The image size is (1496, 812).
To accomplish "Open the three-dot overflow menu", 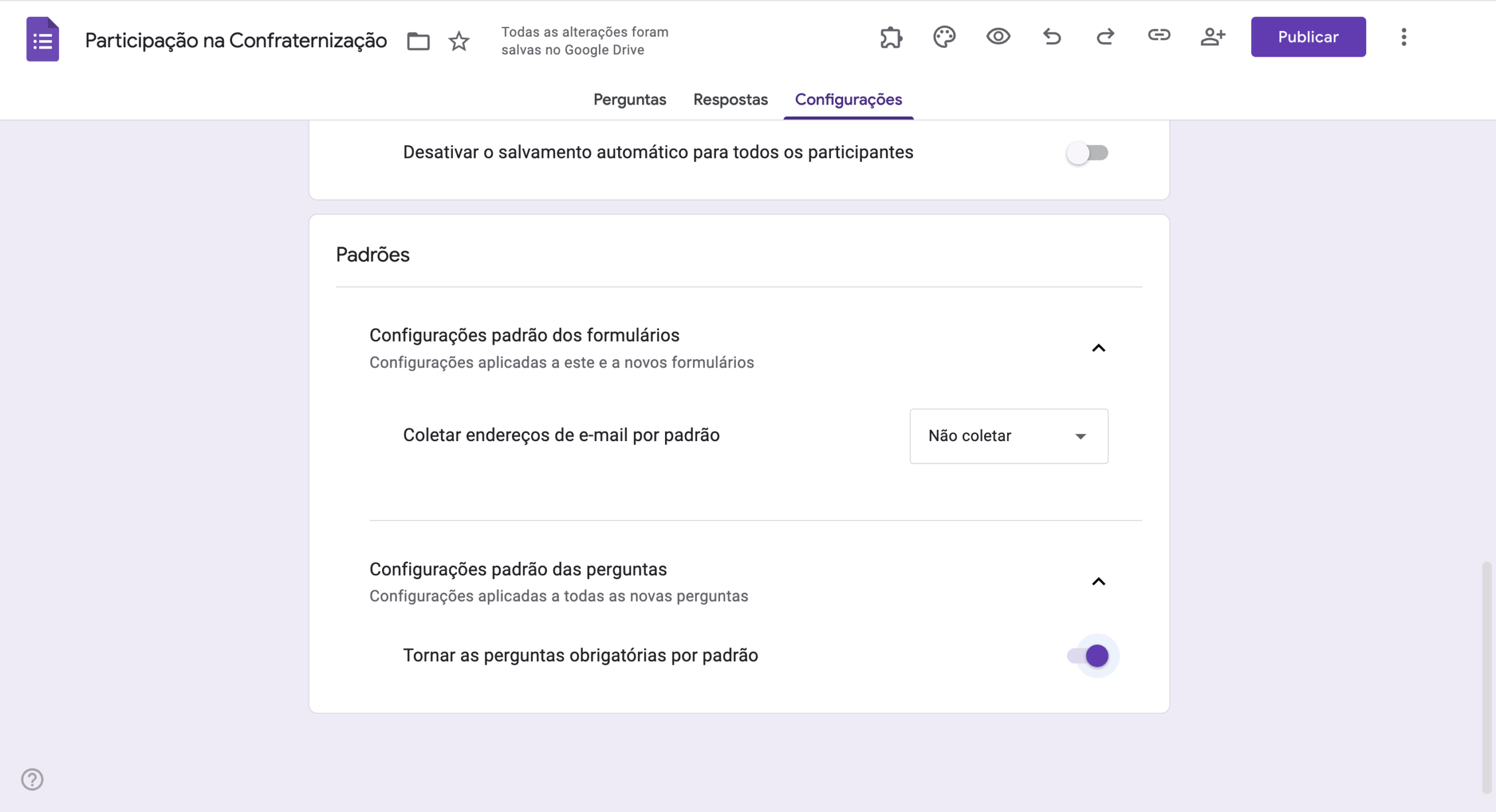I will tap(1405, 37).
